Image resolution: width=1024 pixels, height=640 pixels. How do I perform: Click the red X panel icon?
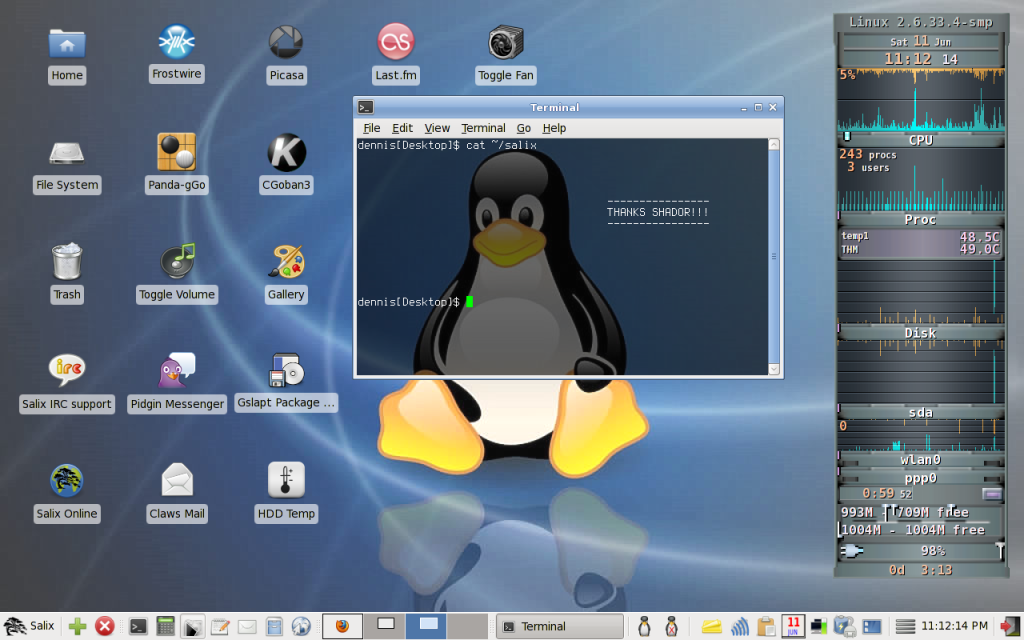coord(104,627)
